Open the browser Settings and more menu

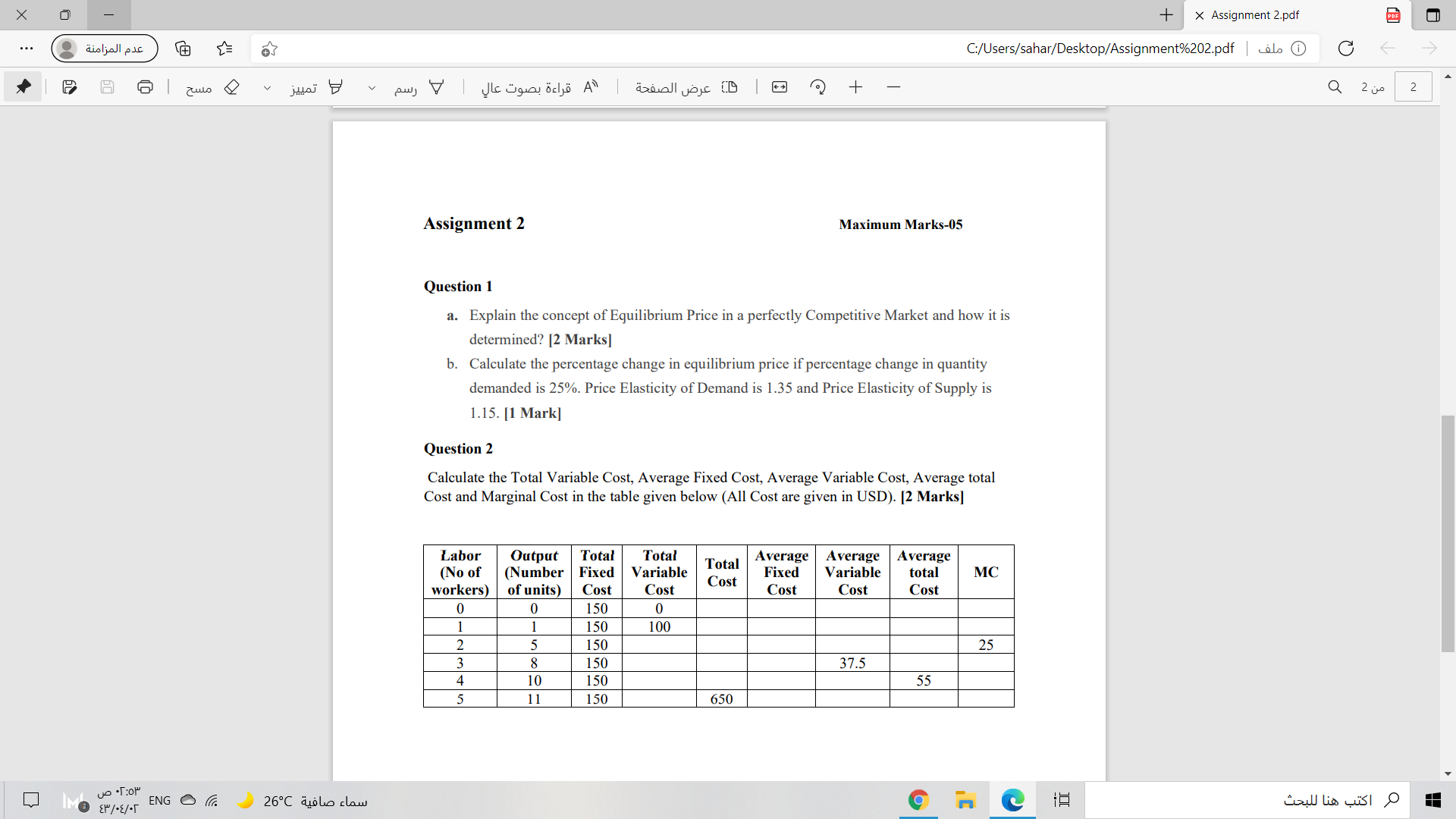tap(27, 49)
